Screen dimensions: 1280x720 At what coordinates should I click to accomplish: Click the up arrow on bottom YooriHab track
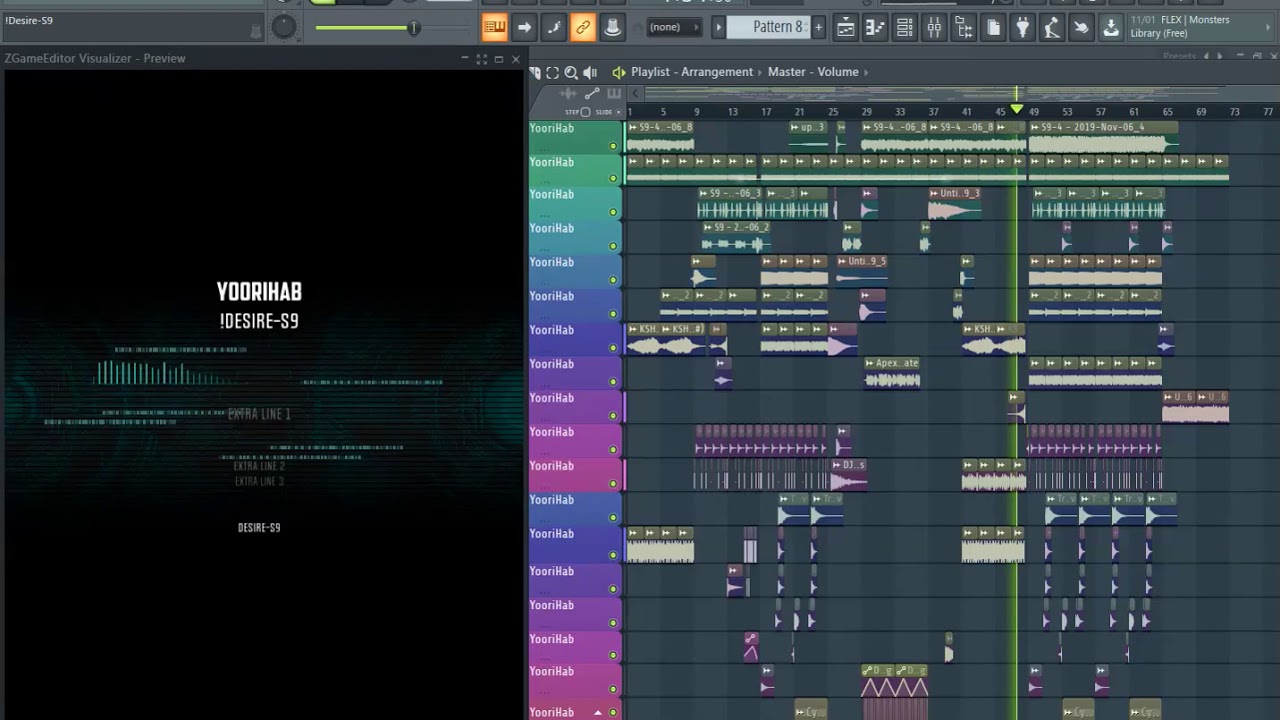tap(598, 713)
